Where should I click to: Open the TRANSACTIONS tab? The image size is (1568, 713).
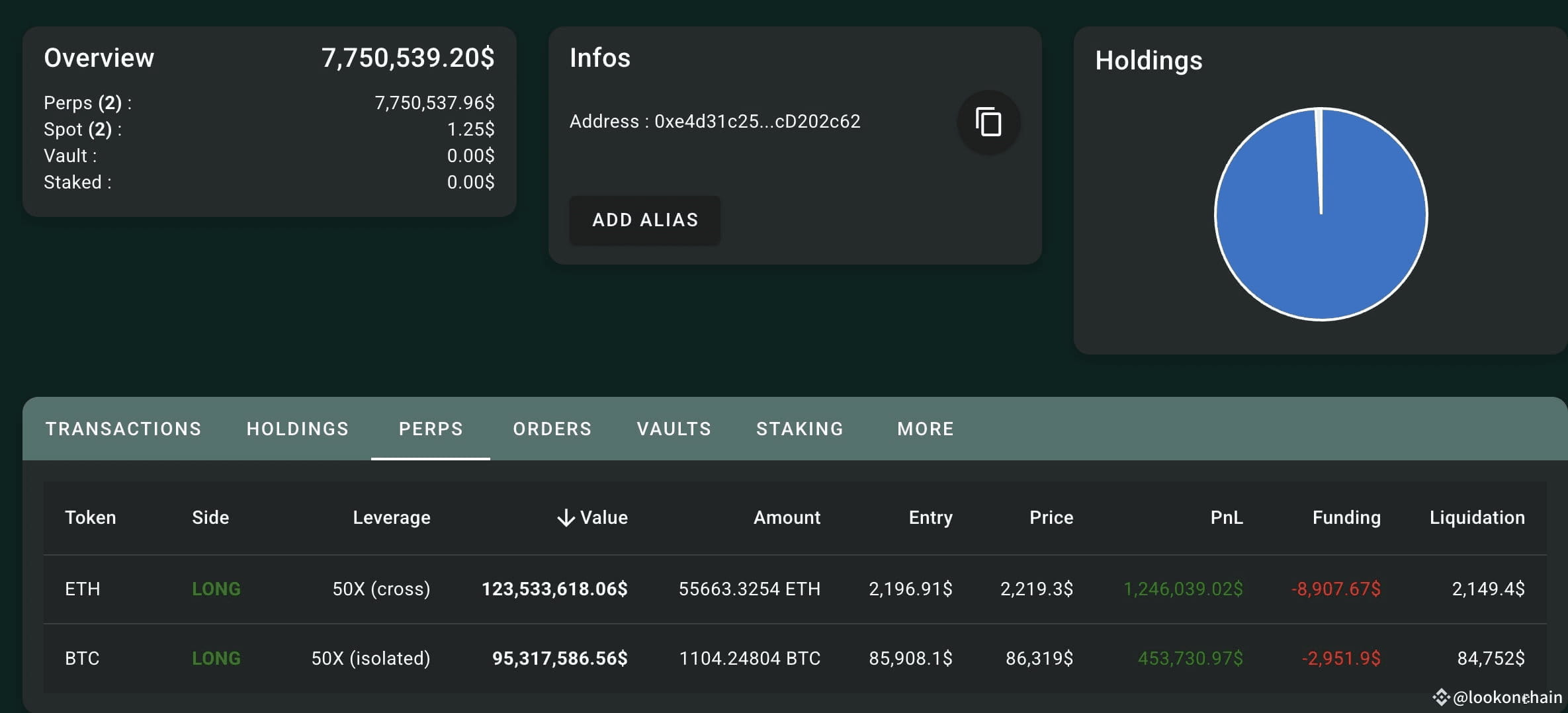coord(123,429)
